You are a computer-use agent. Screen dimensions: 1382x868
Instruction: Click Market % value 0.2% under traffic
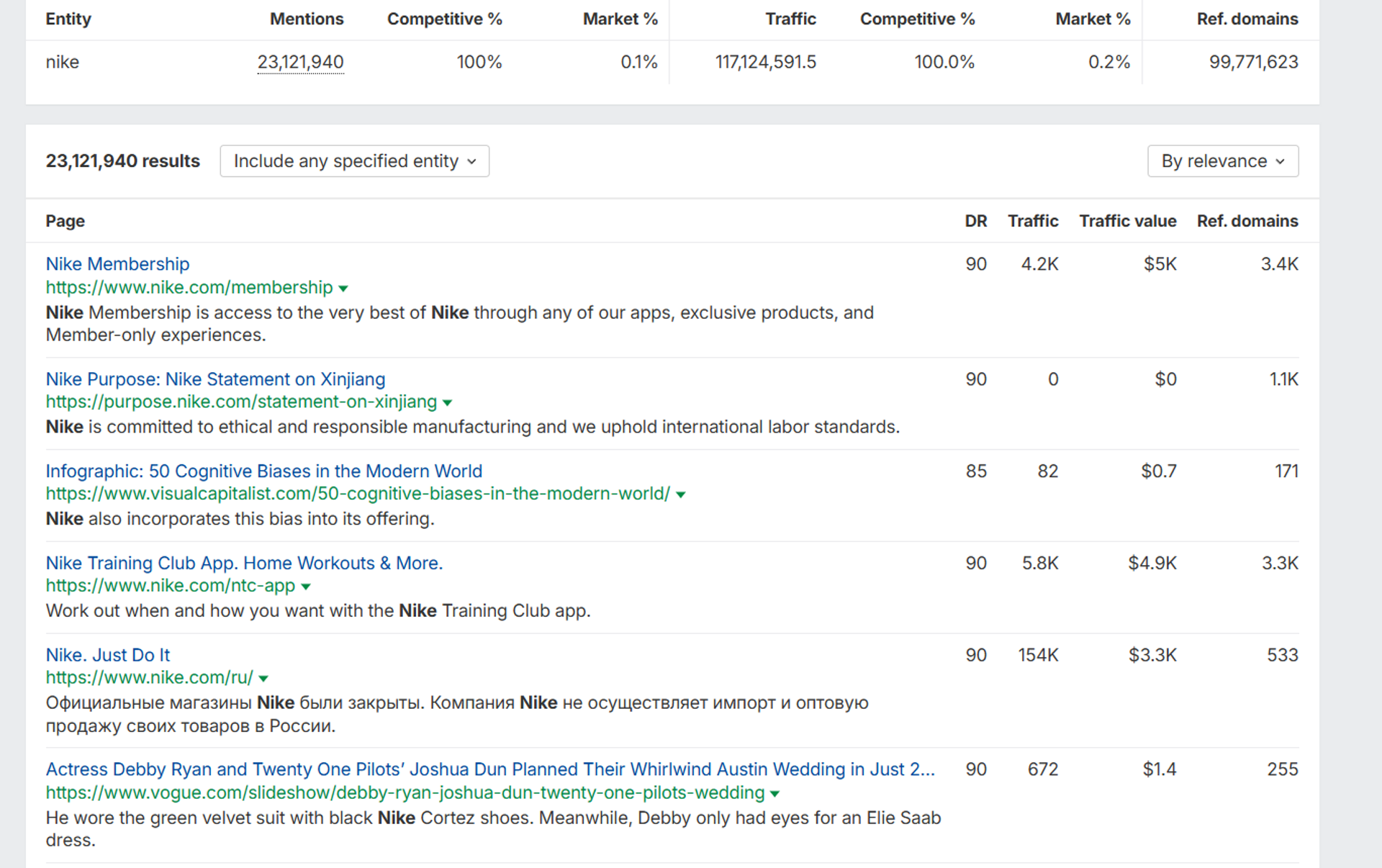(x=1109, y=63)
